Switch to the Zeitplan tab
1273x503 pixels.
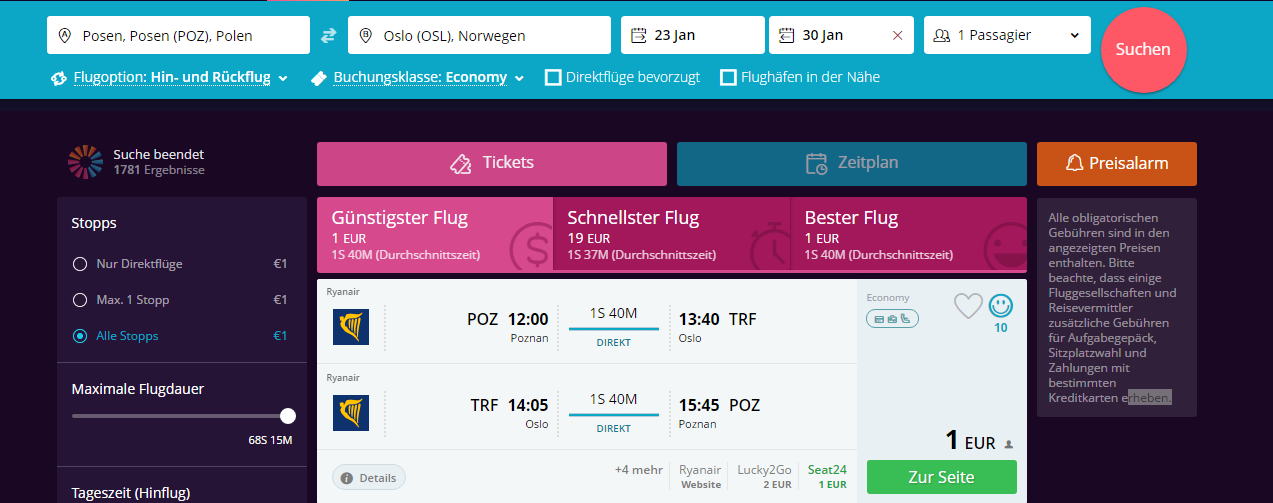(852, 164)
